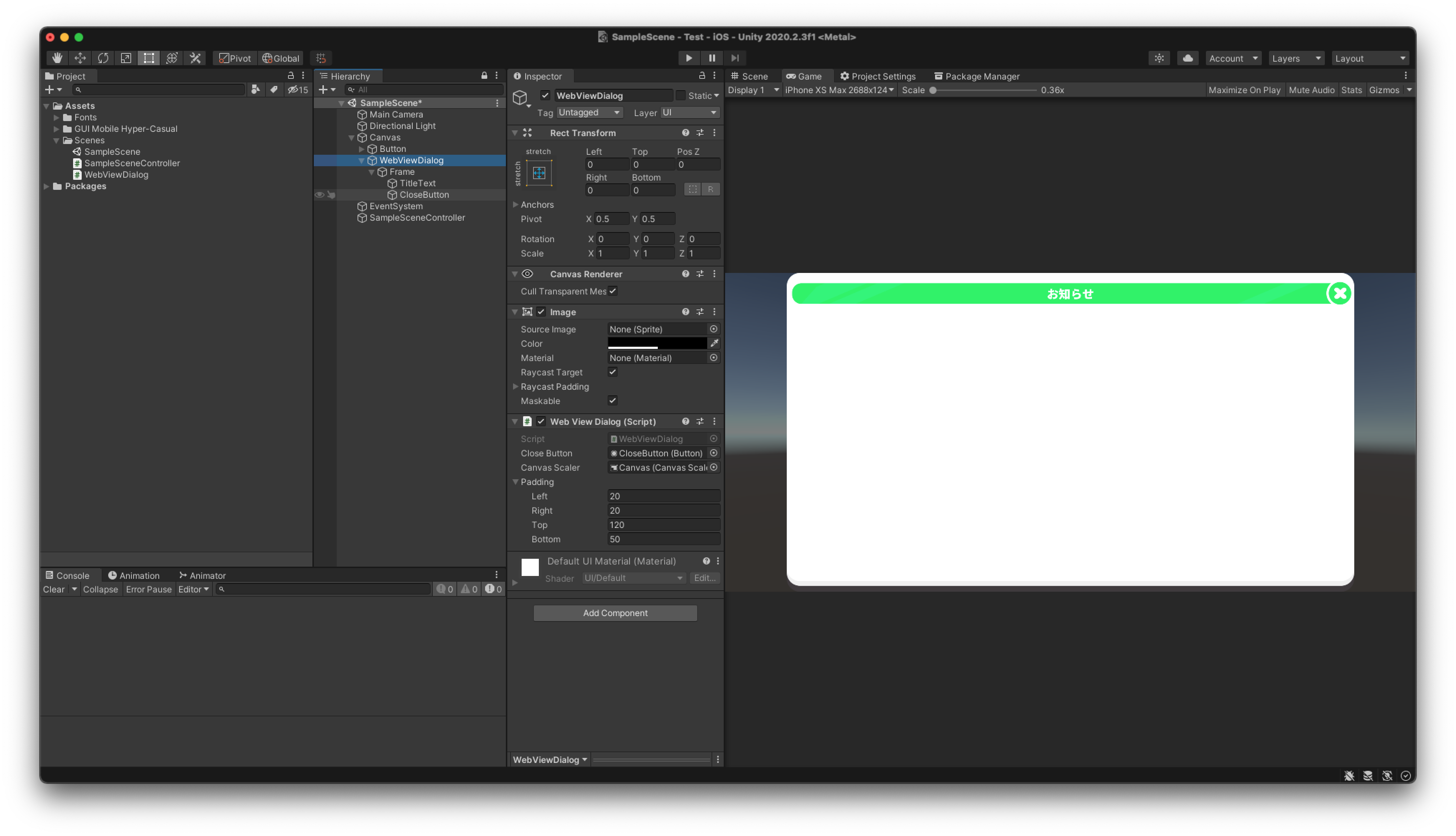The height and width of the screenshot is (836, 1456).
Task: Open the iPhone XS Max resolution dropdown
Action: click(839, 90)
